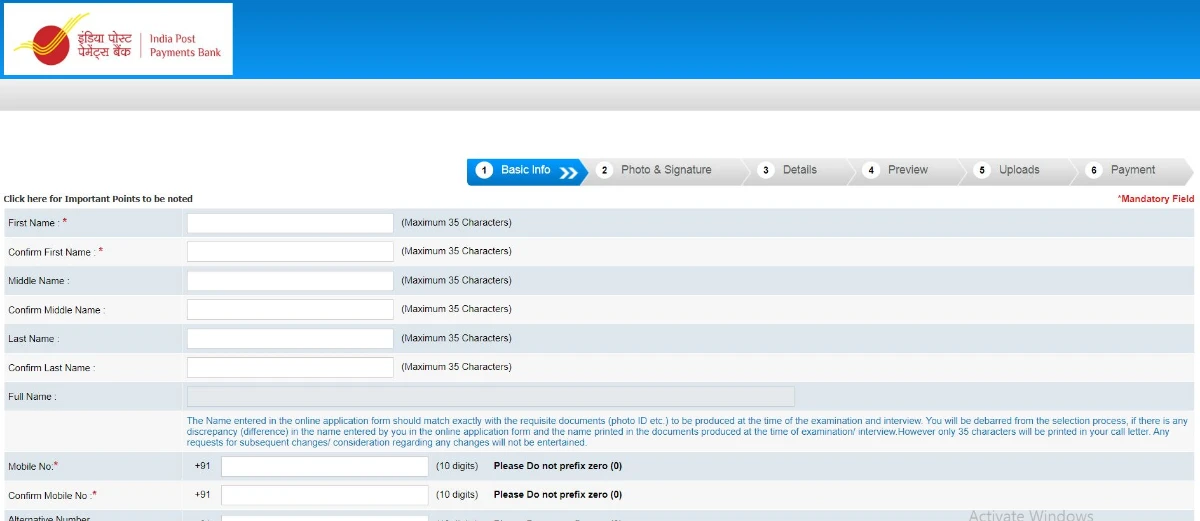
Task: Click the Confirm Mobile No label
Action: (x=52, y=495)
